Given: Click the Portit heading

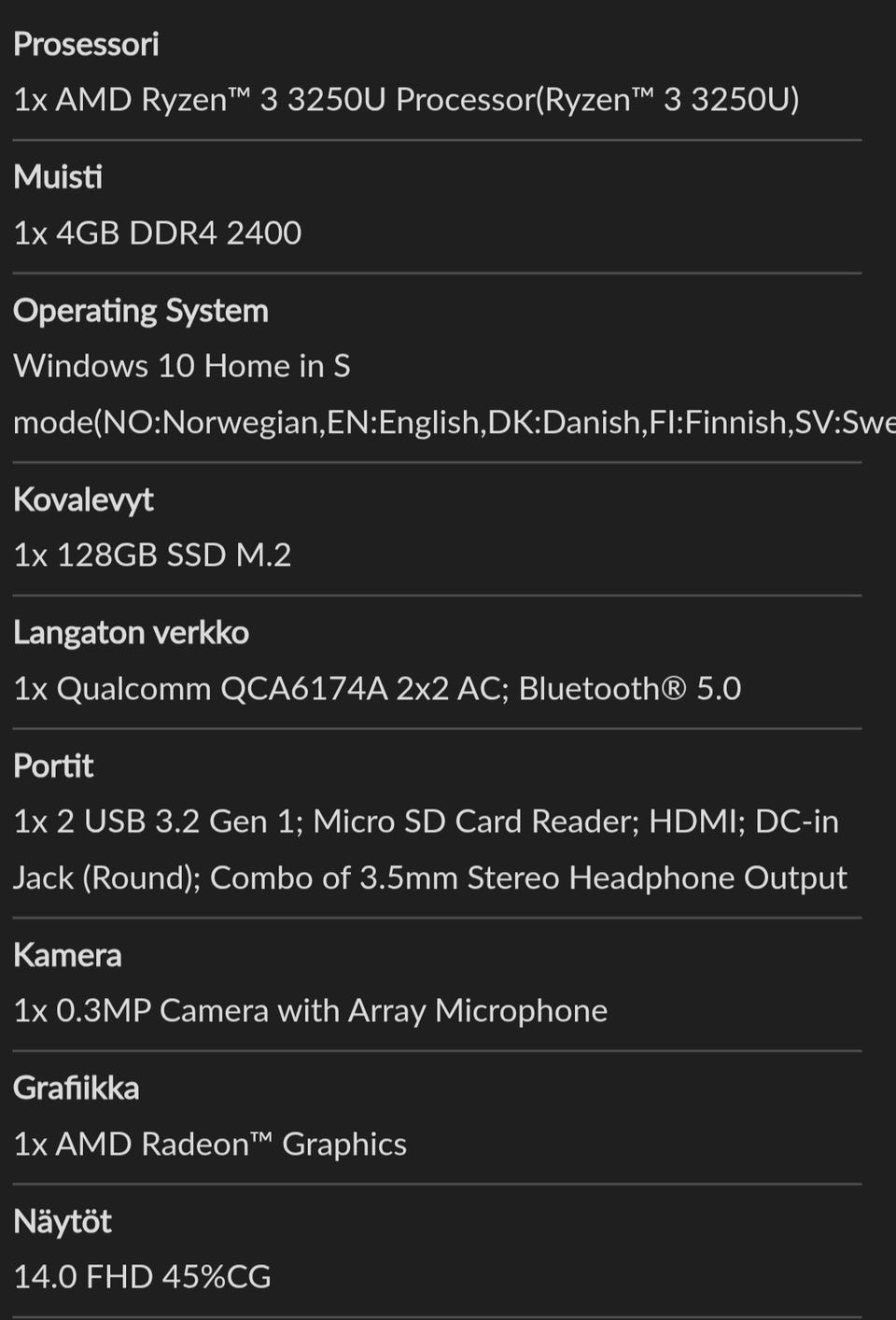Looking at the screenshot, I should pyautogui.click(x=53, y=766).
